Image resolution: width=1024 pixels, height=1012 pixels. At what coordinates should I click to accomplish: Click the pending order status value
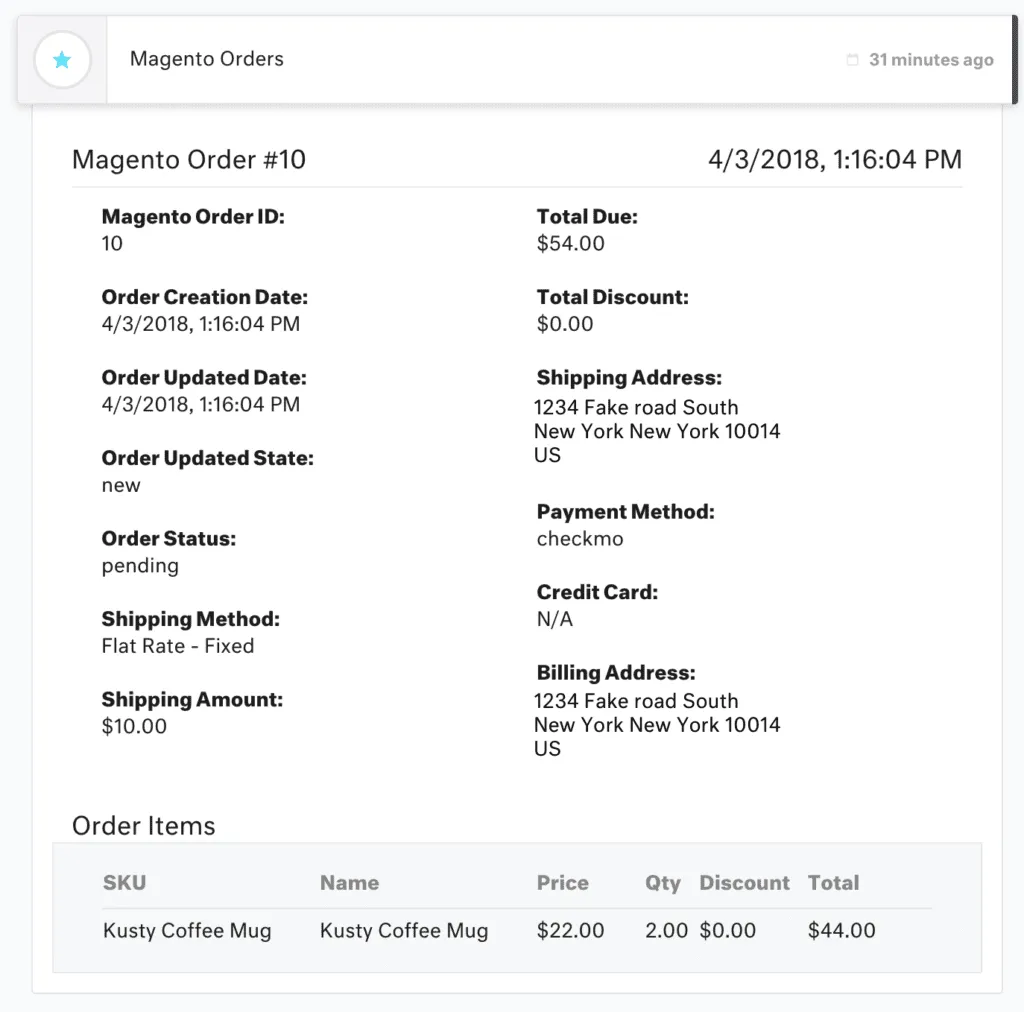pyautogui.click(x=140, y=566)
